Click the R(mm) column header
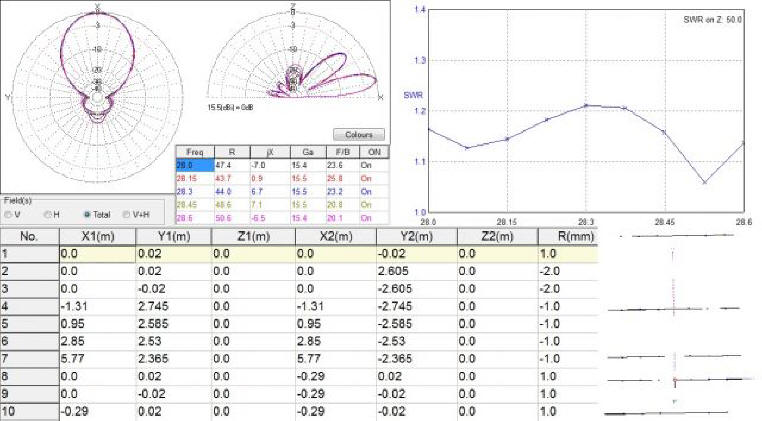 [x=568, y=237]
